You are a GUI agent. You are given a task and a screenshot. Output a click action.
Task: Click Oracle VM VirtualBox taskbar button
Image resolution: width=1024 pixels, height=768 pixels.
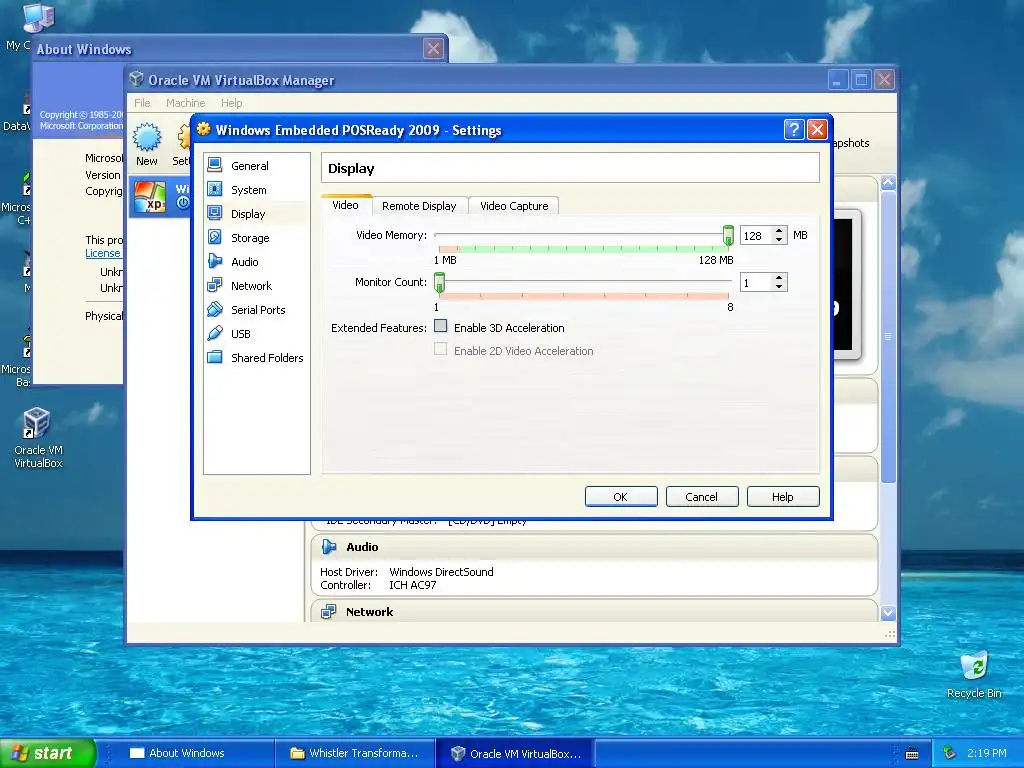point(515,753)
